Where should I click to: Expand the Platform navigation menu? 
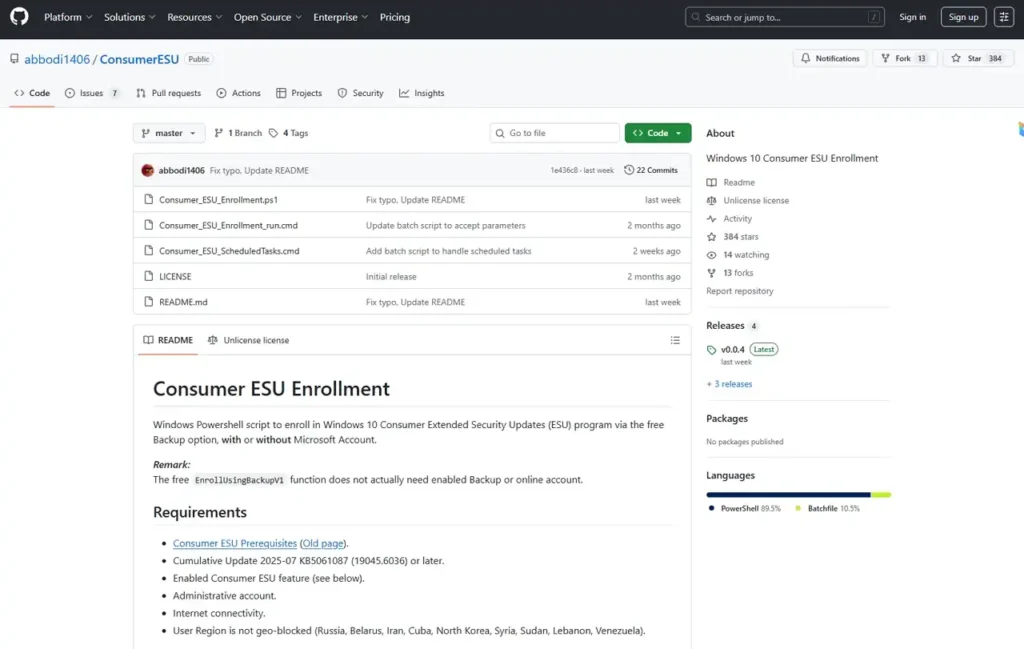click(x=68, y=17)
